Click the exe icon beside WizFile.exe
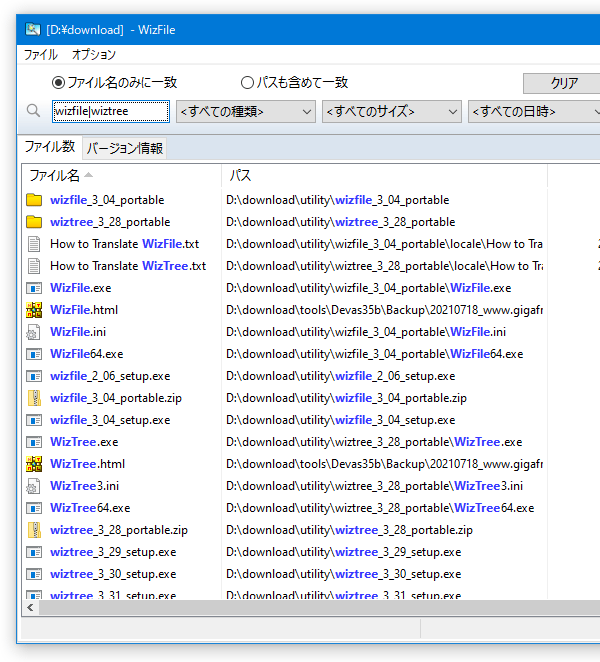This screenshot has width=600, height=662. [x=34, y=288]
